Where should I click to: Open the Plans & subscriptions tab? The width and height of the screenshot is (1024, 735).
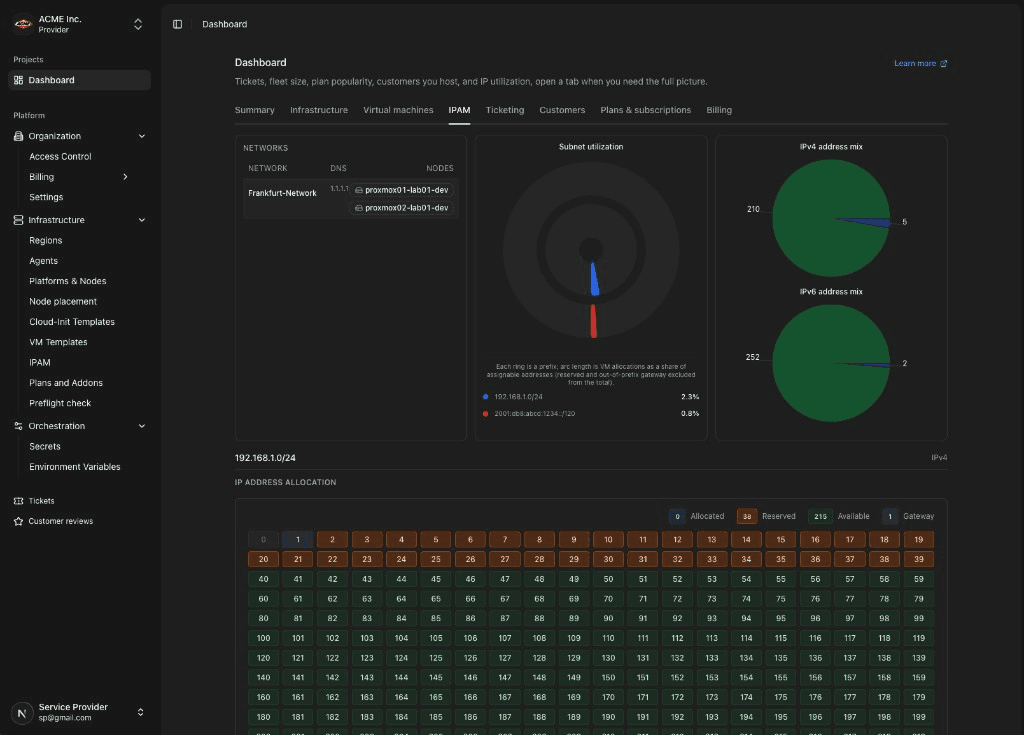pos(645,110)
